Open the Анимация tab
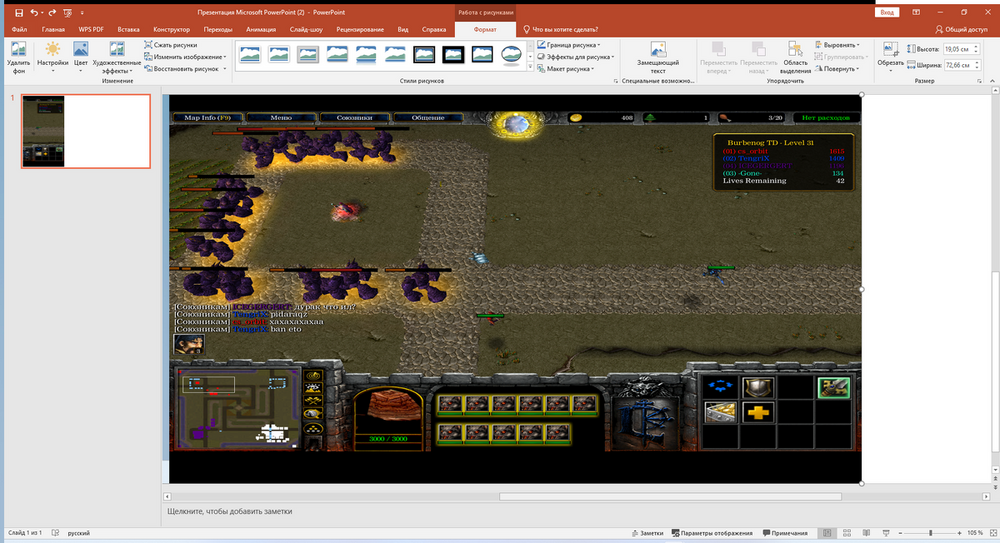 pyautogui.click(x=261, y=29)
